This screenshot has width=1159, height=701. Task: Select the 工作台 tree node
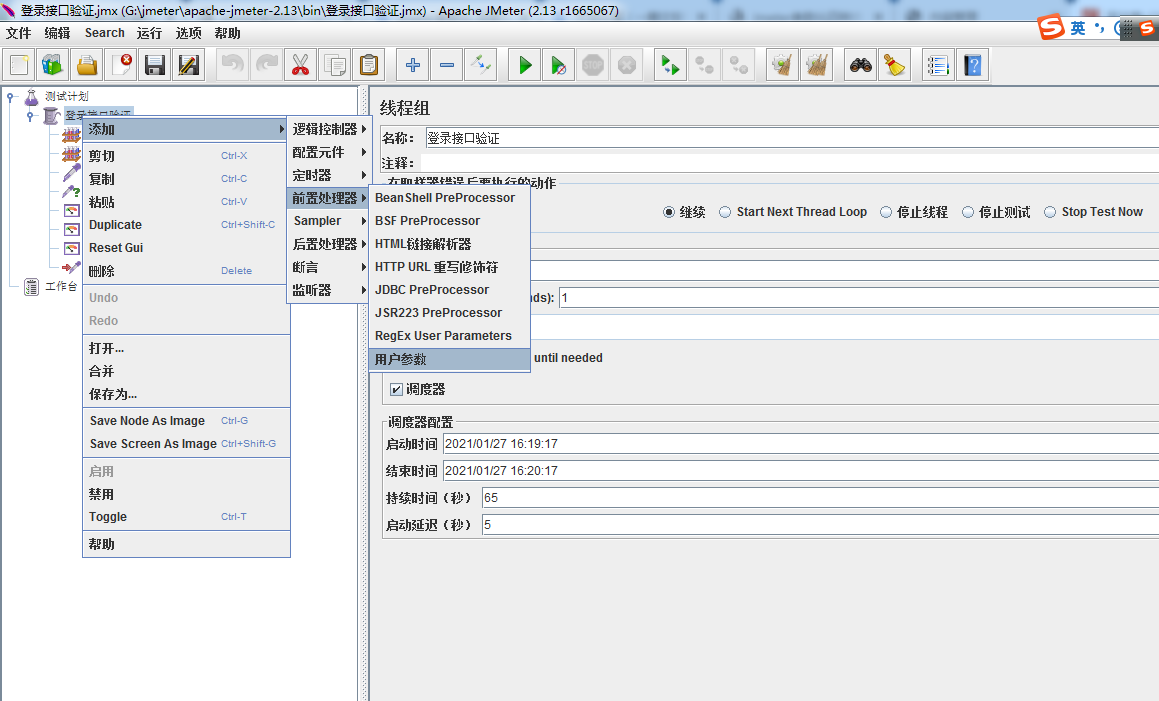point(60,287)
